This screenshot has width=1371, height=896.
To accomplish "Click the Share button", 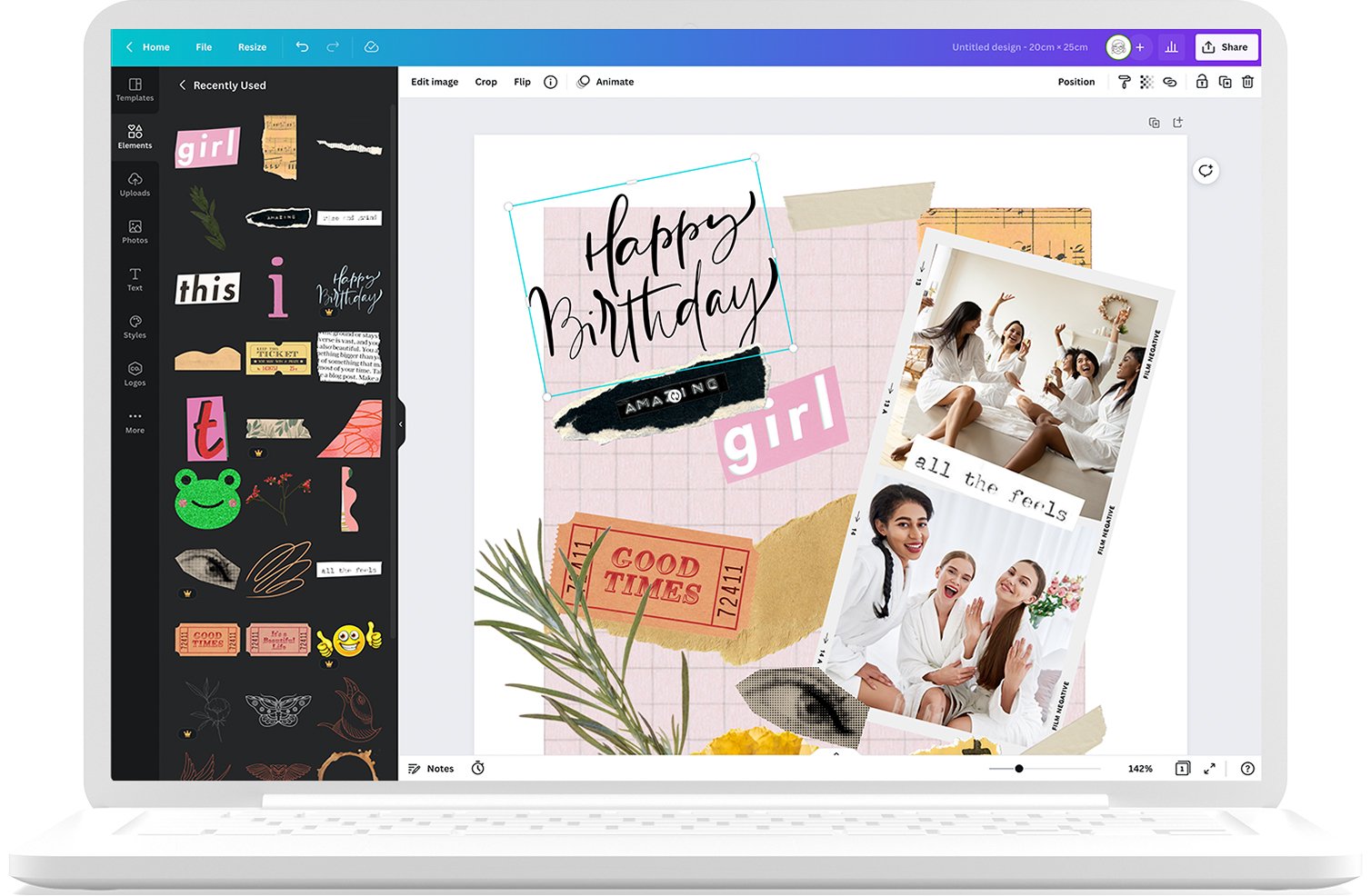I will tap(1226, 46).
